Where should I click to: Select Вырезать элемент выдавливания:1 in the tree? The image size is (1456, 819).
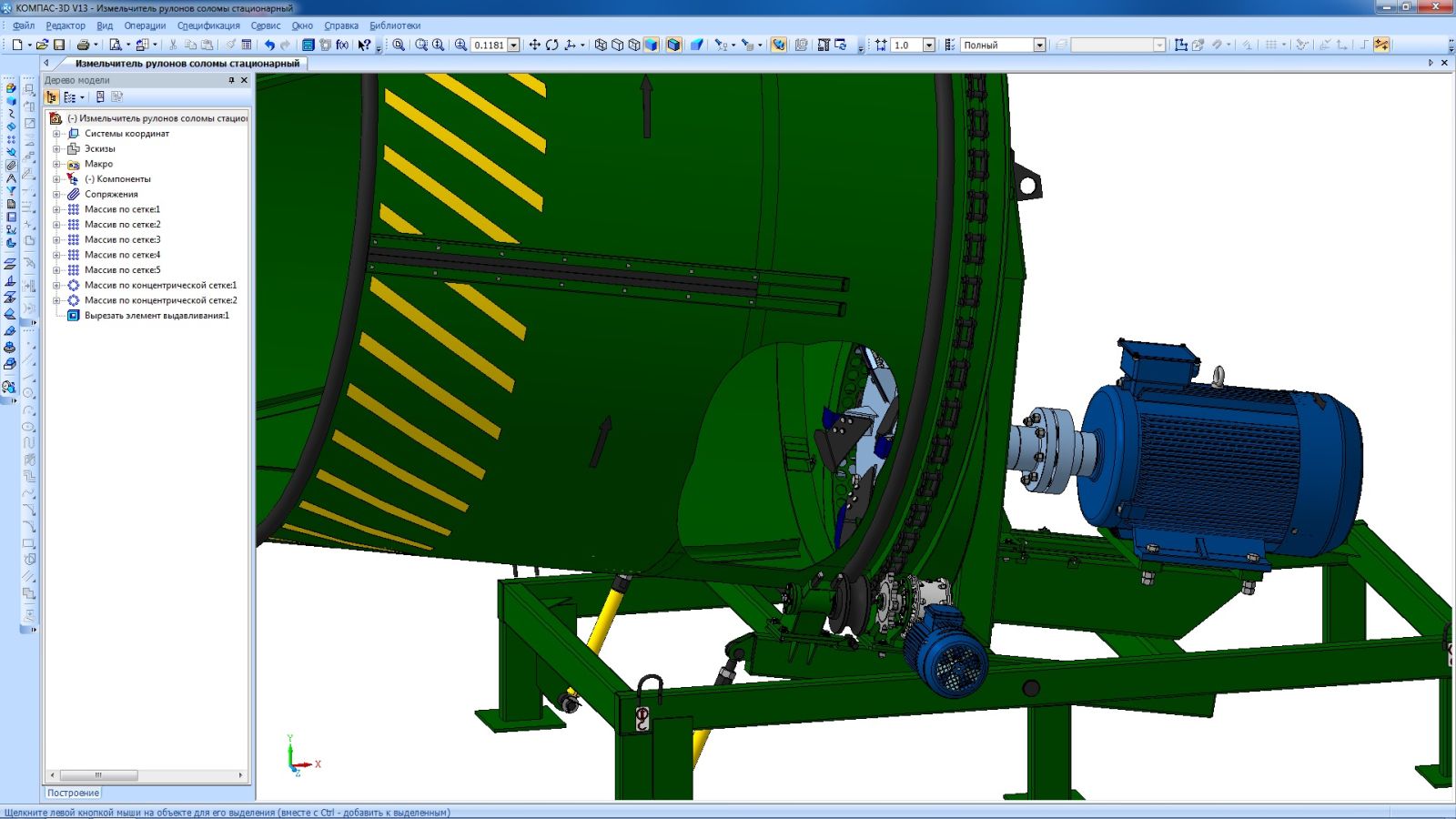tap(157, 316)
